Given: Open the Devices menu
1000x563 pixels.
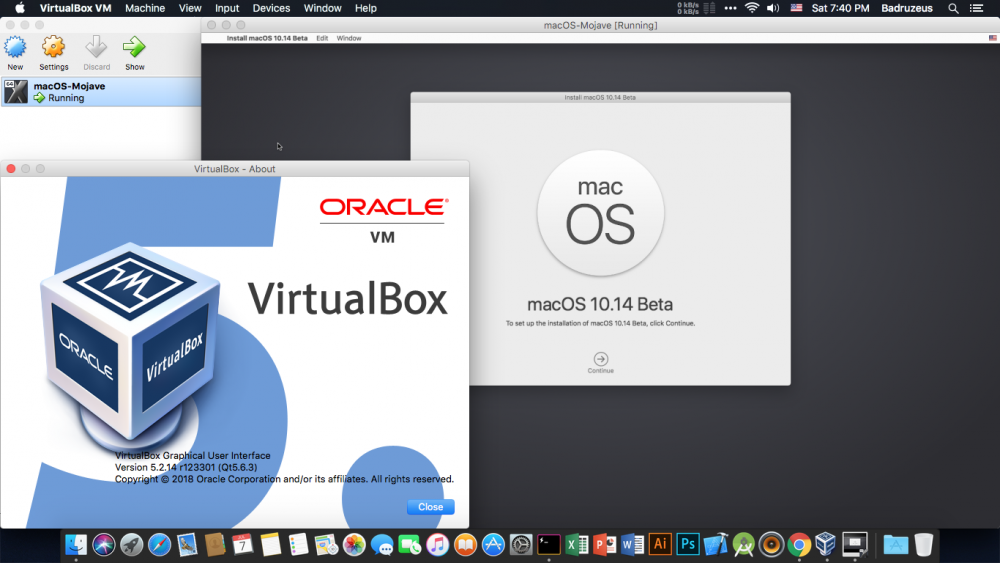Looking at the screenshot, I should tap(271, 8).
